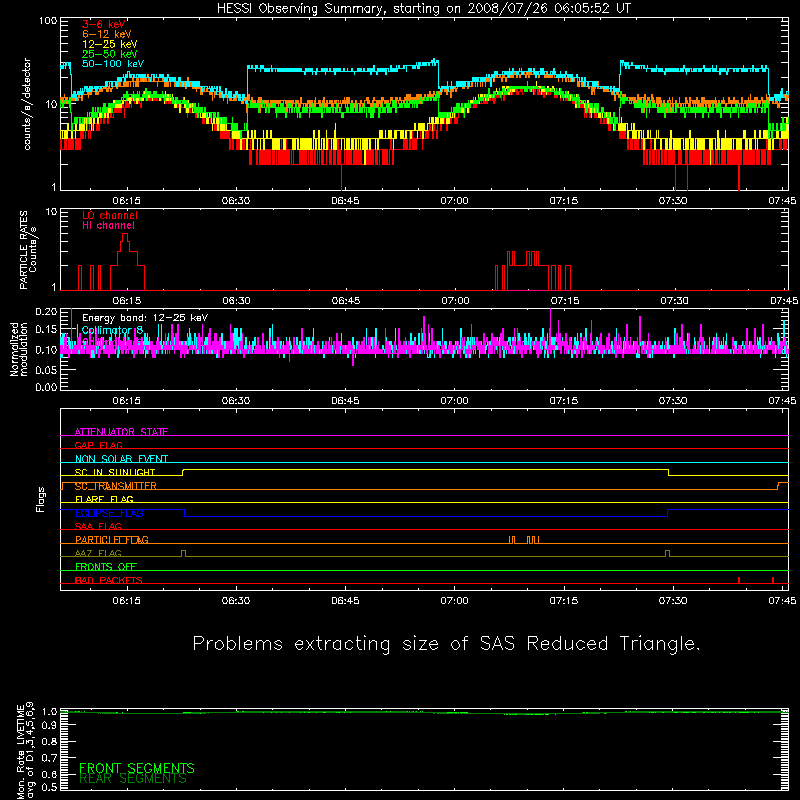Screen dimensions: 800x800
Task: Click the LO channel legend label
Action: 110,215
